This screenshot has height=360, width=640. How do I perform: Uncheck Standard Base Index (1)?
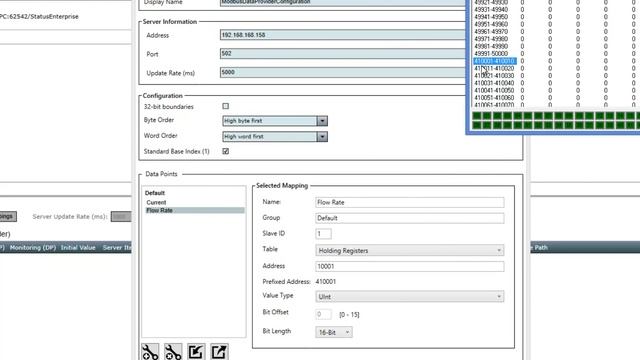225,151
